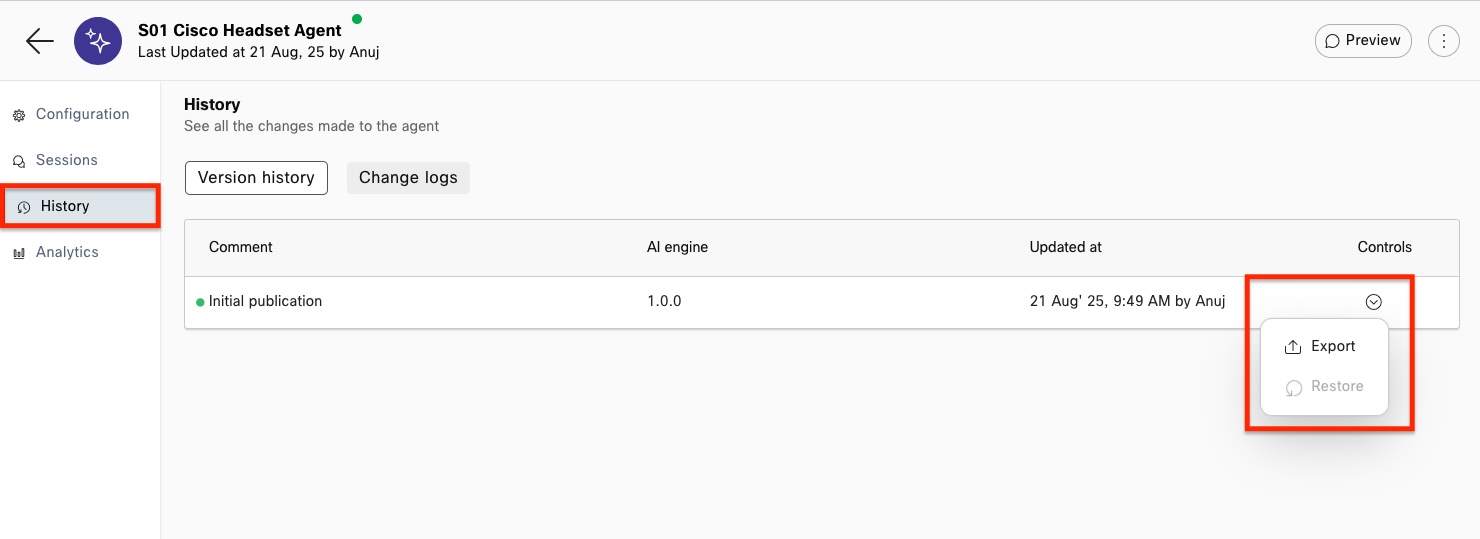Viewport: 1480px width, 539px height.
Task: Click the Analytics bar chart icon
Action: click(19, 254)
